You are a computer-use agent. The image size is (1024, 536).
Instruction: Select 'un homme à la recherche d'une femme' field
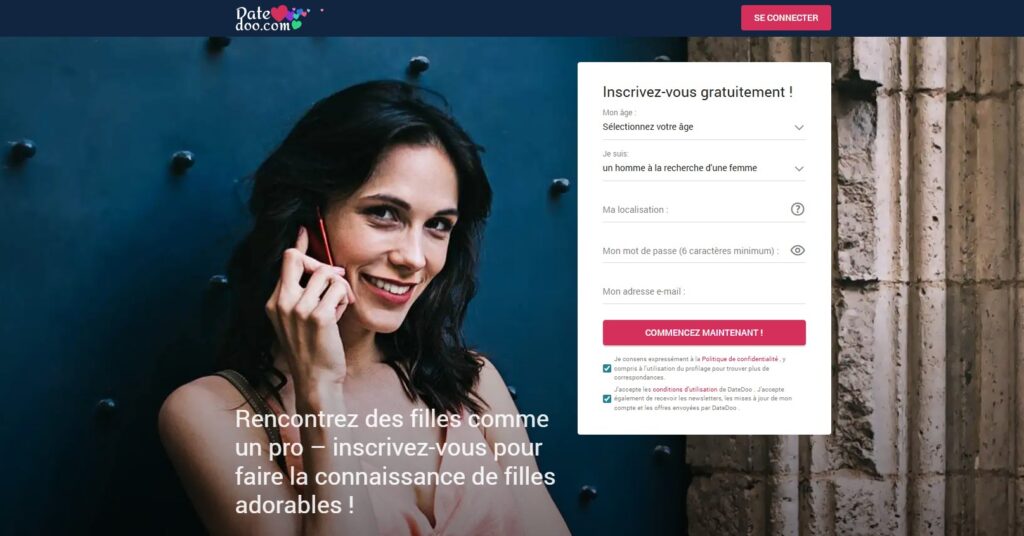(704, 168)
